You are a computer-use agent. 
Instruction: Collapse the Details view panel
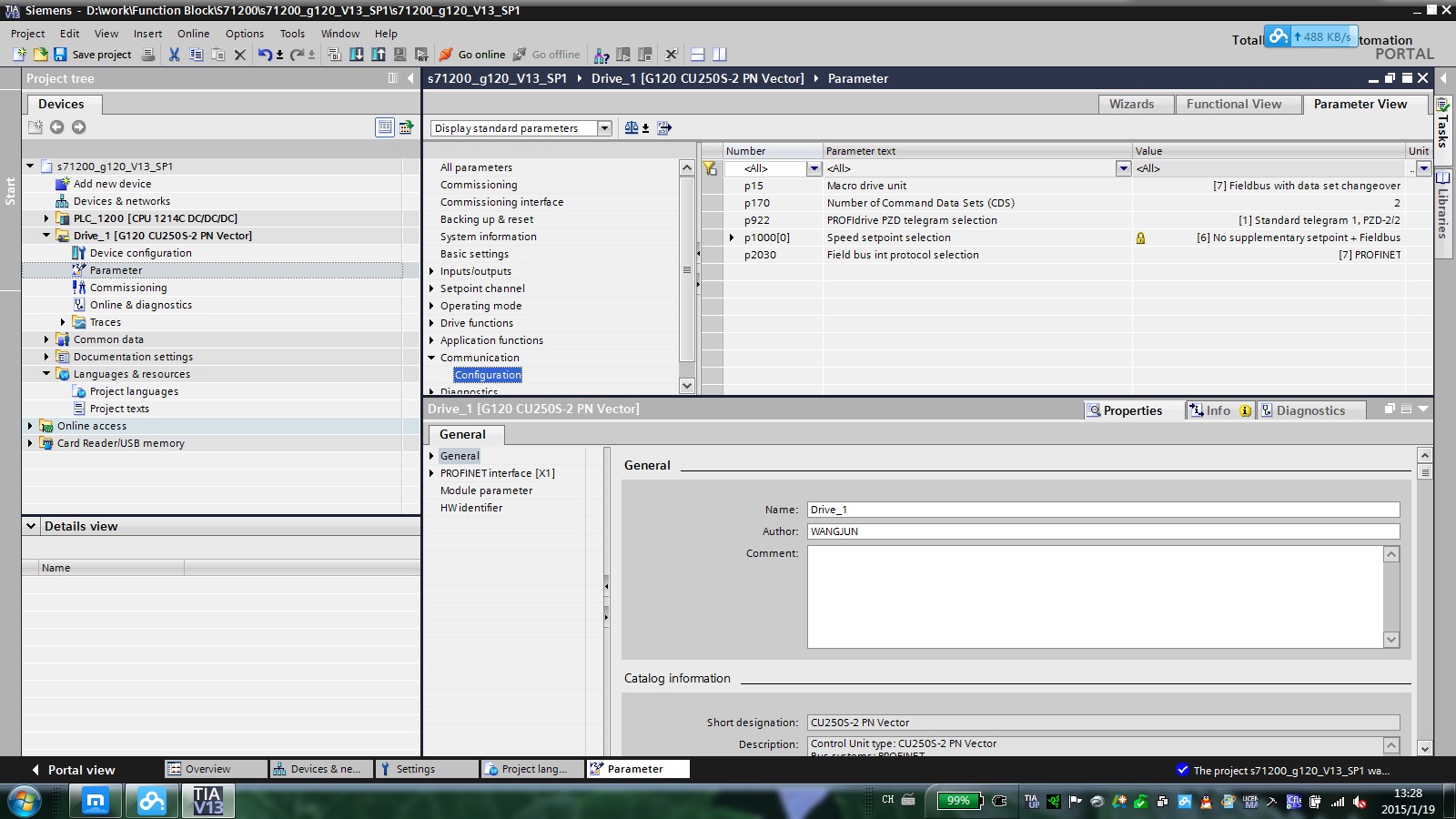click(31, 526)
